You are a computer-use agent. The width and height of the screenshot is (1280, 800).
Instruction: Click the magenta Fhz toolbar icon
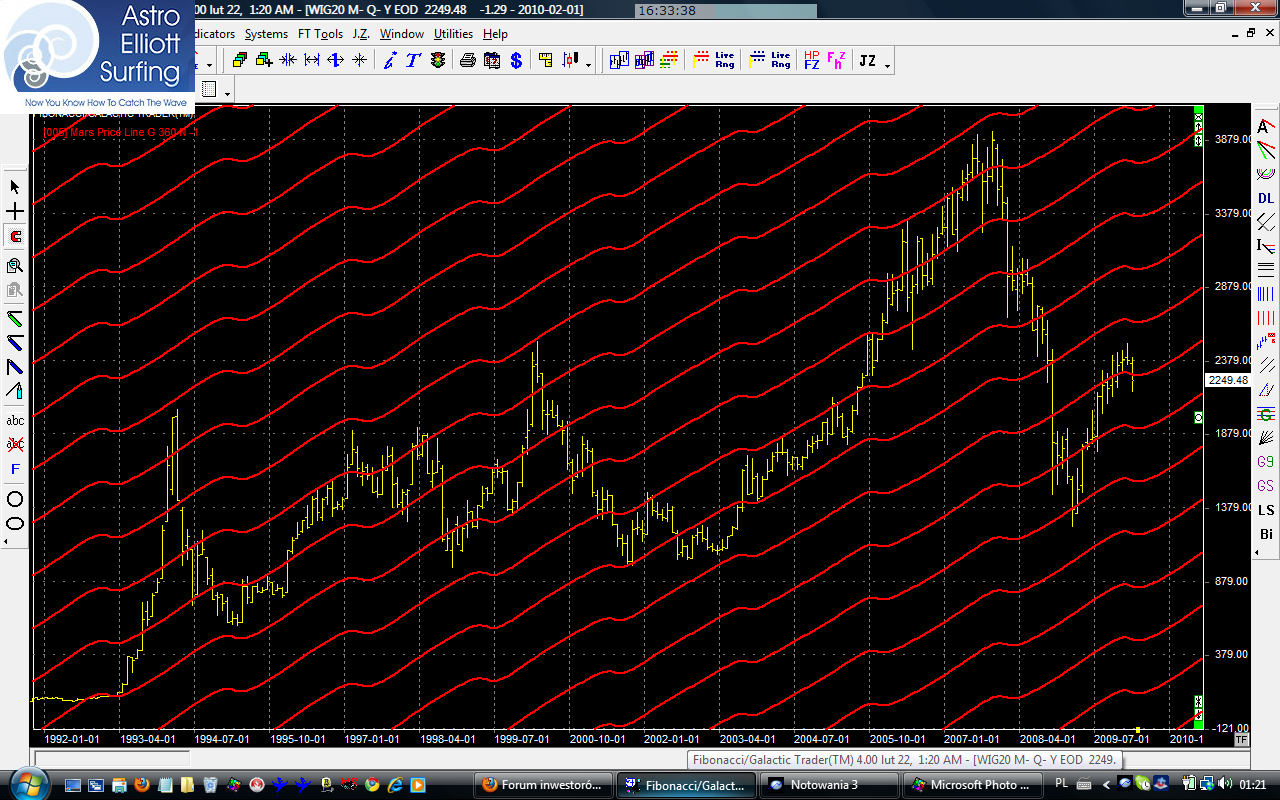click(835, 60)
